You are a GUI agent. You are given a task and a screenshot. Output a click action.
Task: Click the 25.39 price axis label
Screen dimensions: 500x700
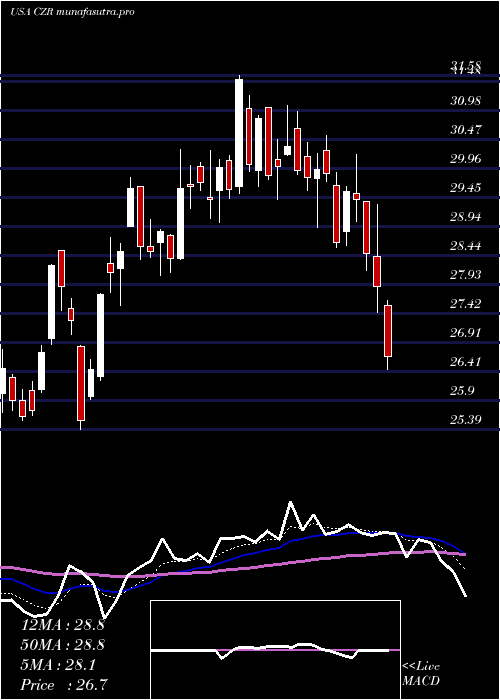[x=465, y=420]
